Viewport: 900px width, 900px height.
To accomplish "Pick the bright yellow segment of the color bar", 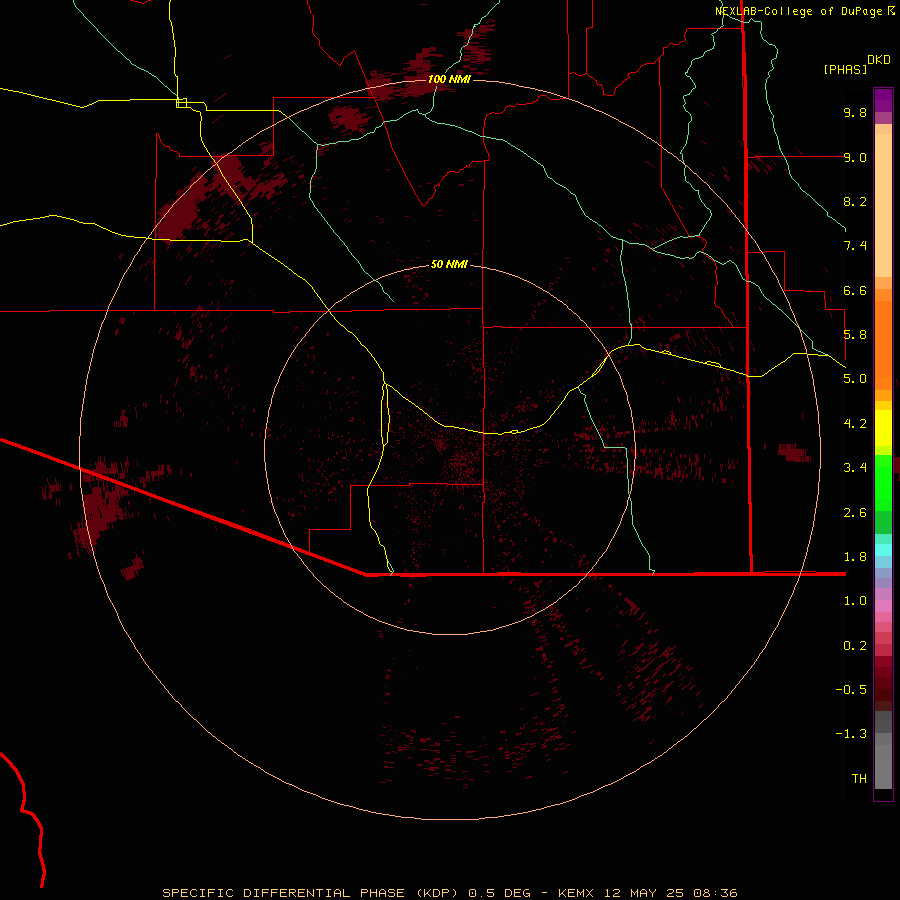I will [883, 428].
